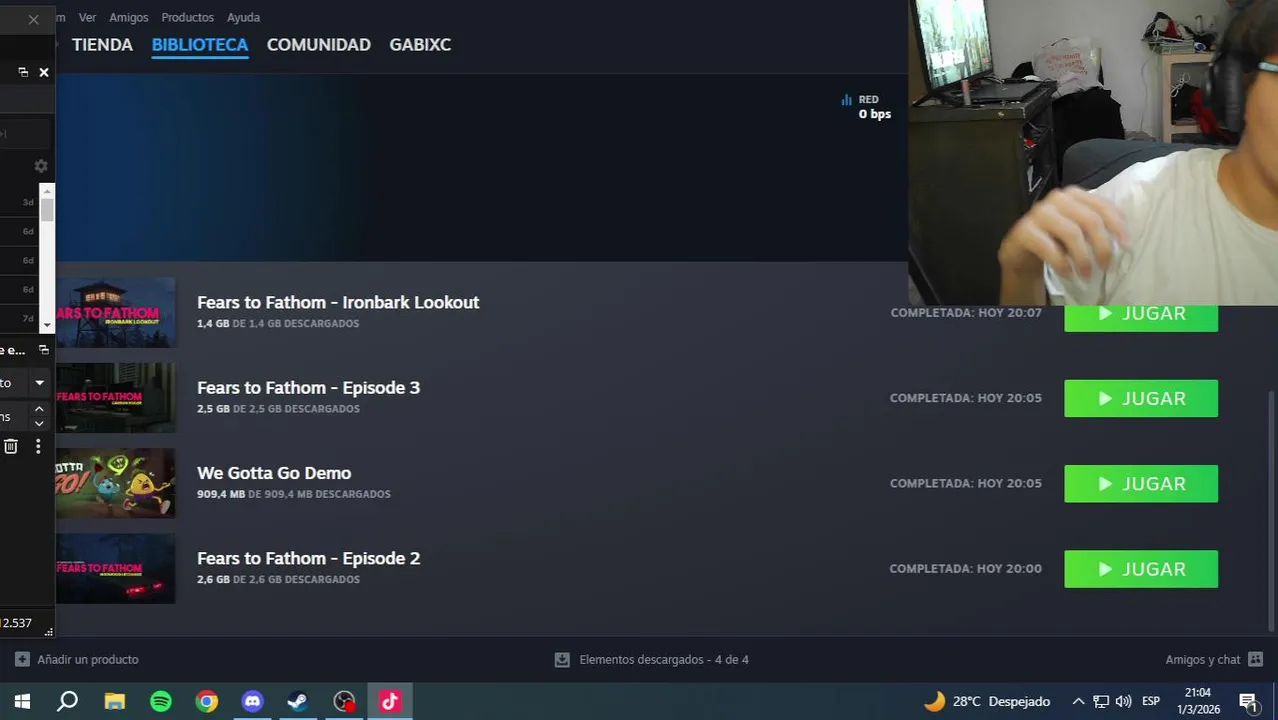Switch to the BIBLIOTECA tab
Image resolution: width=1278 pixels, height=720 pixels.
point(200,45)
